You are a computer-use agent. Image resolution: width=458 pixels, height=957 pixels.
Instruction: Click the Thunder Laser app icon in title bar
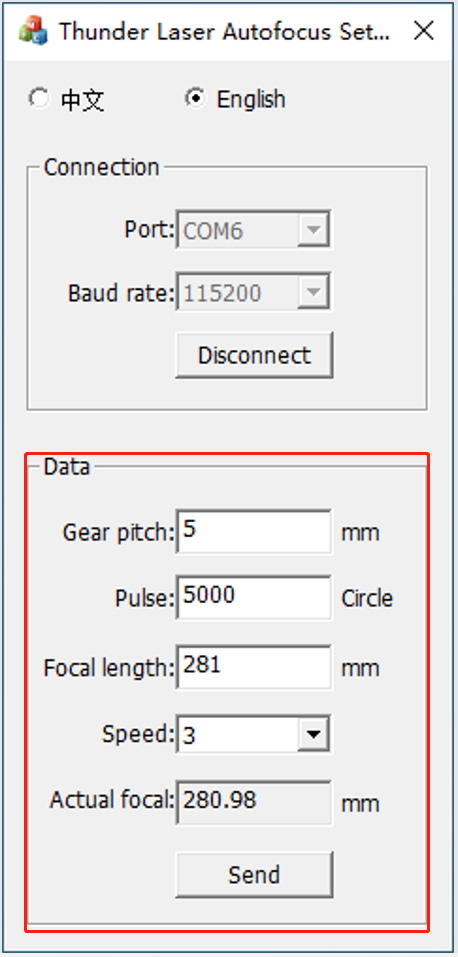(32, 30)
